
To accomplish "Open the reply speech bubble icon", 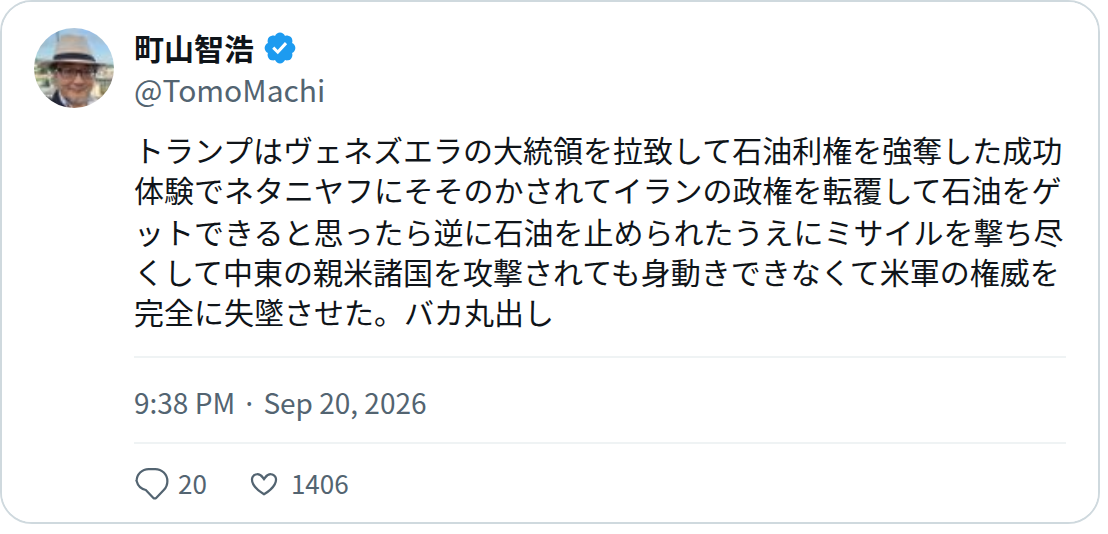I will [x=151, y=485].
